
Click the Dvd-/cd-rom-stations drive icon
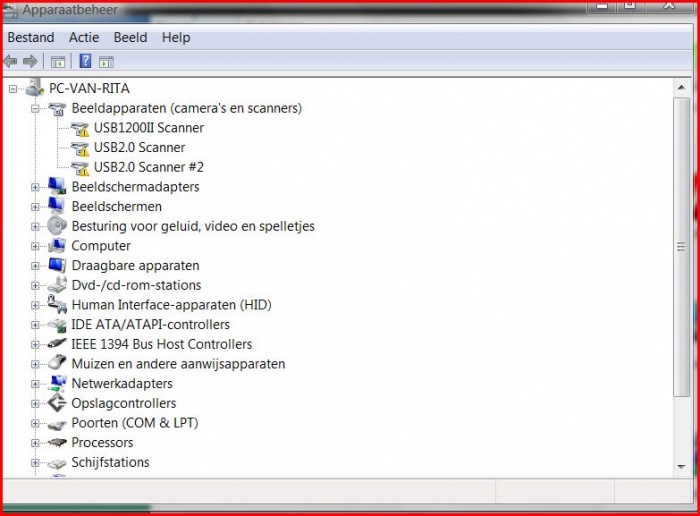(57, 285)
